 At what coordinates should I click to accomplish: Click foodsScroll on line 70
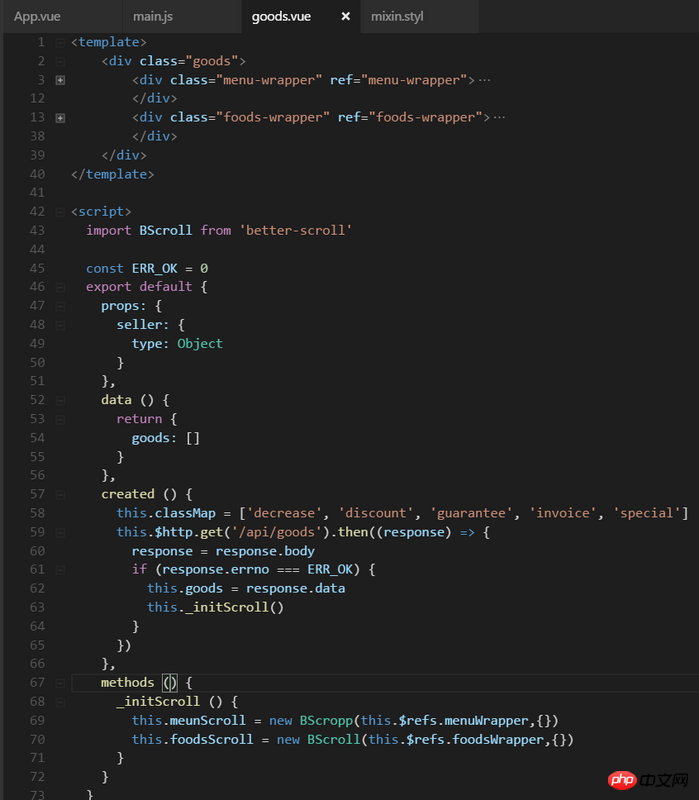coord(212,740)
